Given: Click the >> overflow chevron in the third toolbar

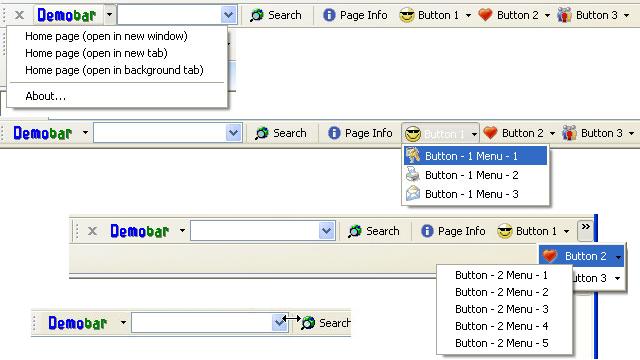Looking at the screenshot, I should coord(586,231).
